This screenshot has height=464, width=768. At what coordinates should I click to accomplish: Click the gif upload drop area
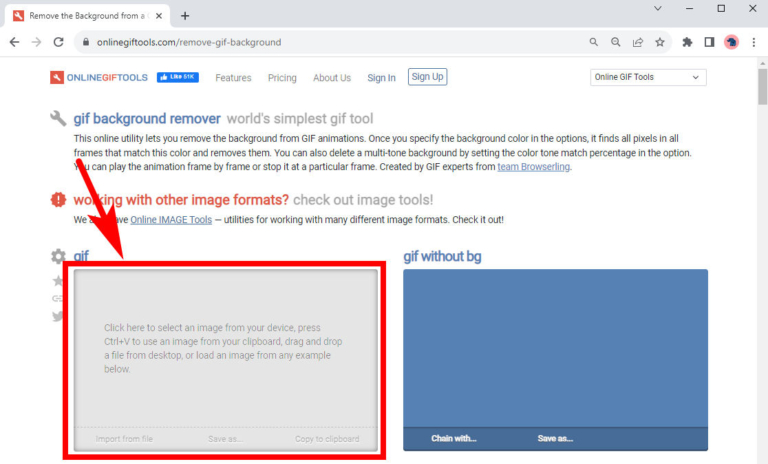pos(225,348)
